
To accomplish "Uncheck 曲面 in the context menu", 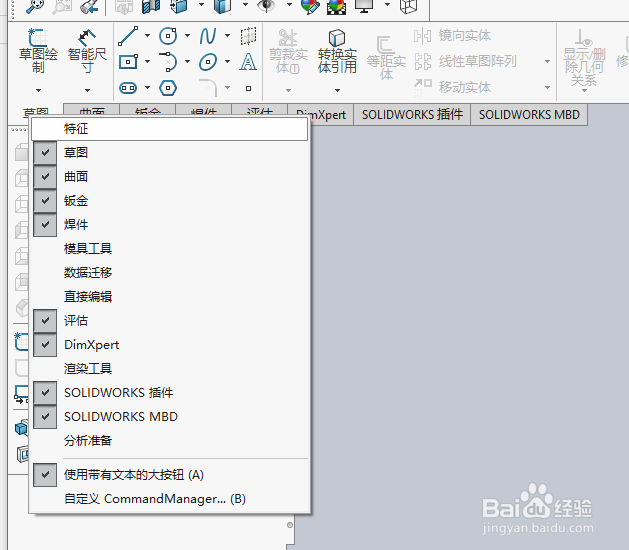I will (45, 177).
